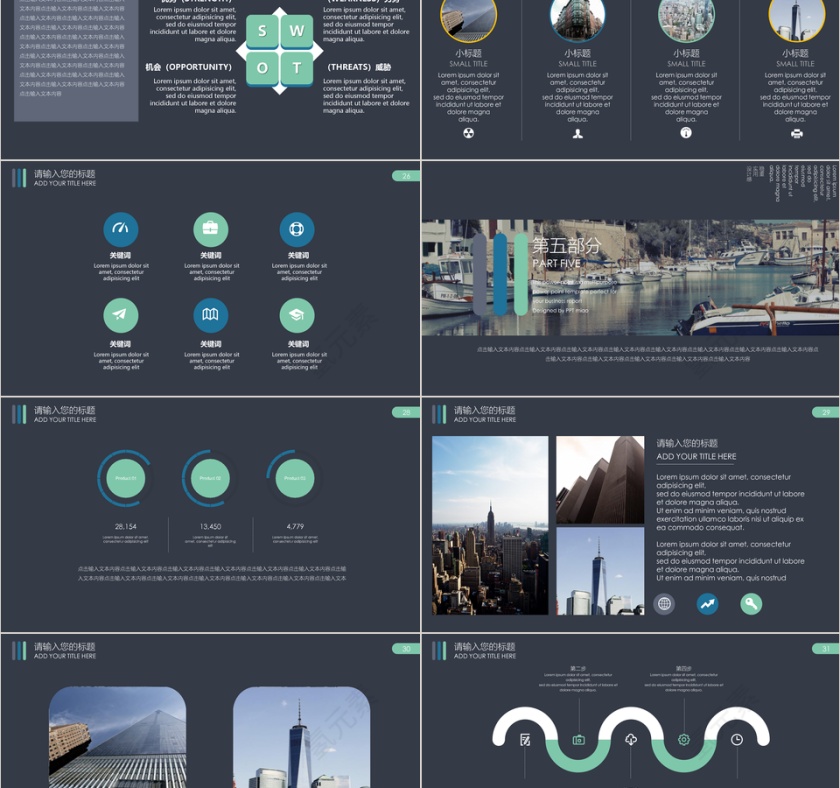Click the green paper plane icon
Image resolution: width=840 pixels, height=788 pixels.
121,316
